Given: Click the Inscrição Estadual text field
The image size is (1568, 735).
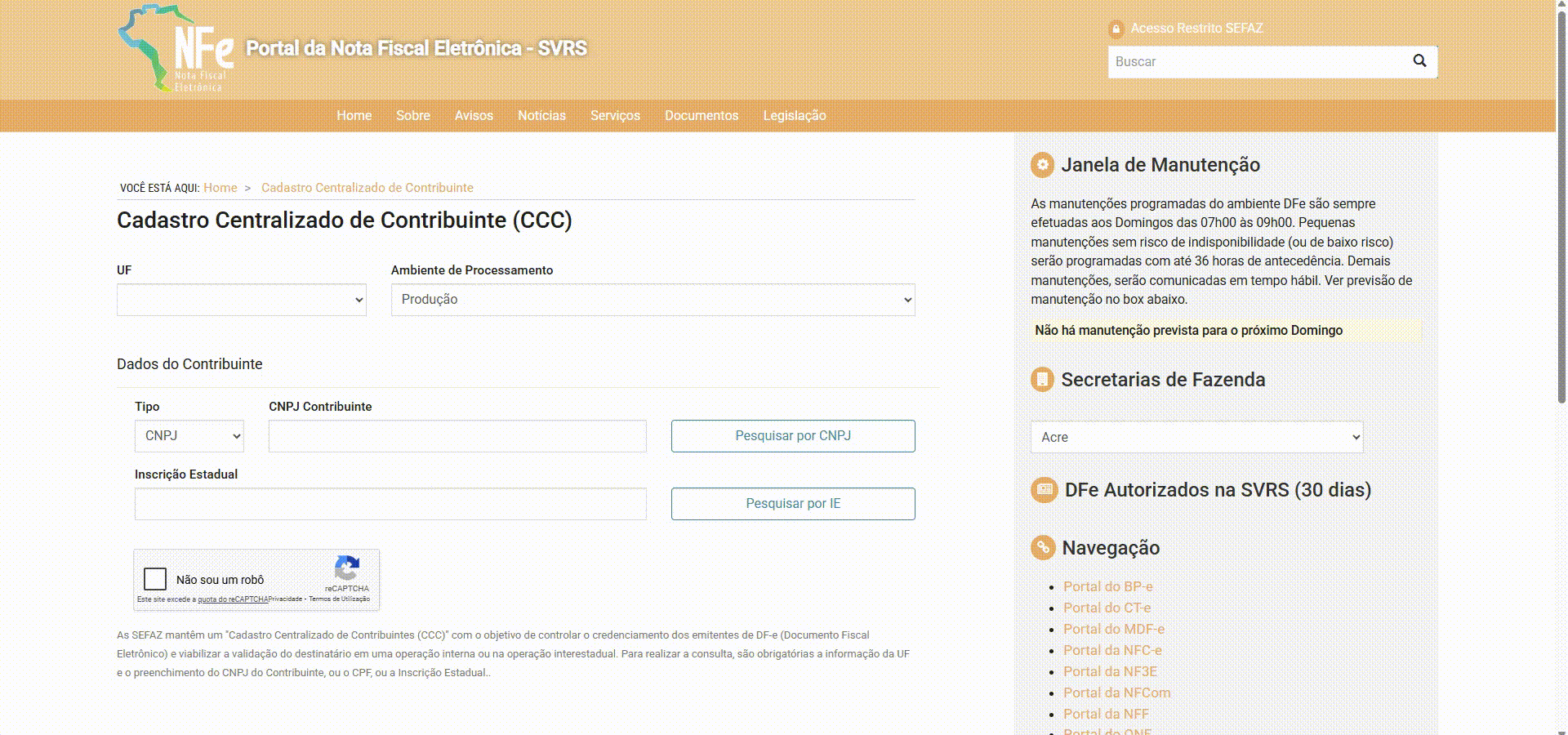Looking at the screenshot, I should (x=390, y=504).
